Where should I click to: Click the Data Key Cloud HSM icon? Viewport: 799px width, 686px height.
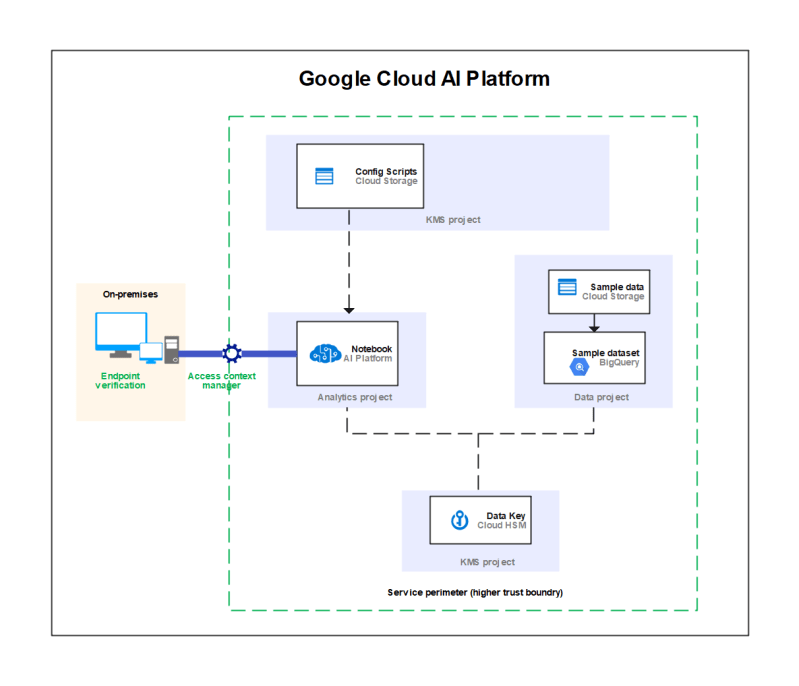pos(460,520)
